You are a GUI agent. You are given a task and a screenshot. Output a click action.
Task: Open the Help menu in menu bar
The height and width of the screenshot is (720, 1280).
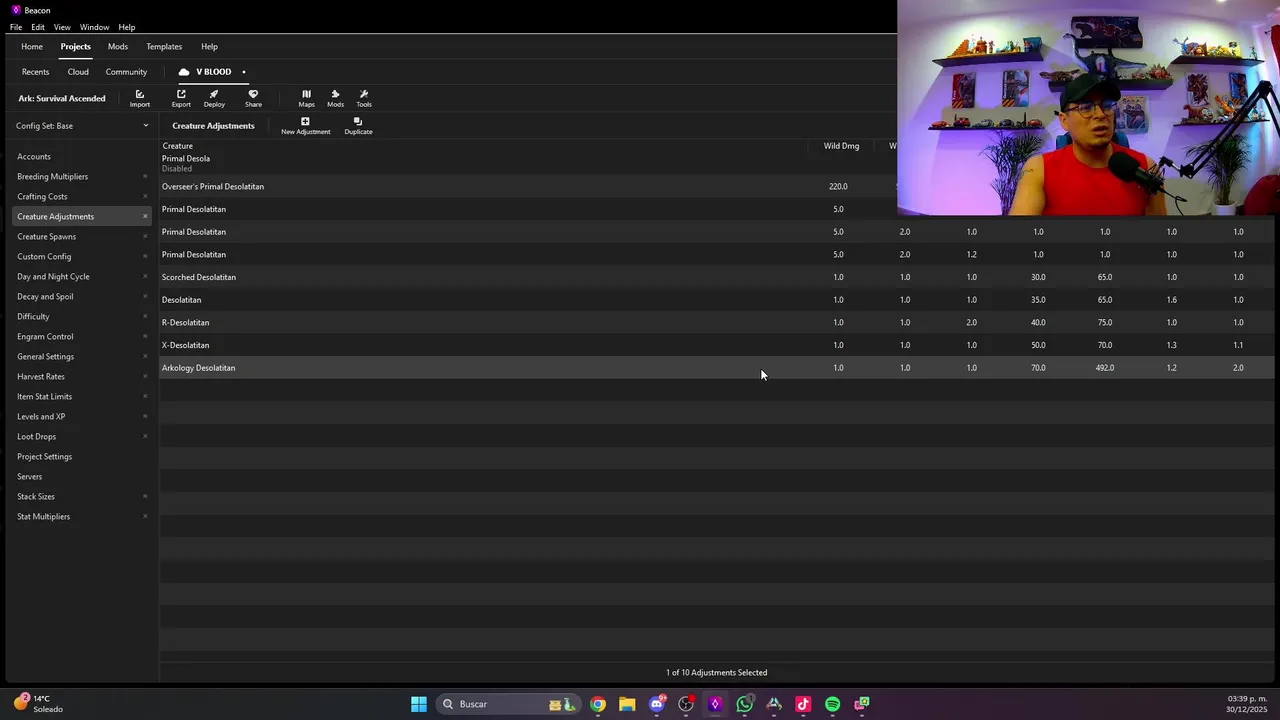click(127, 27)
